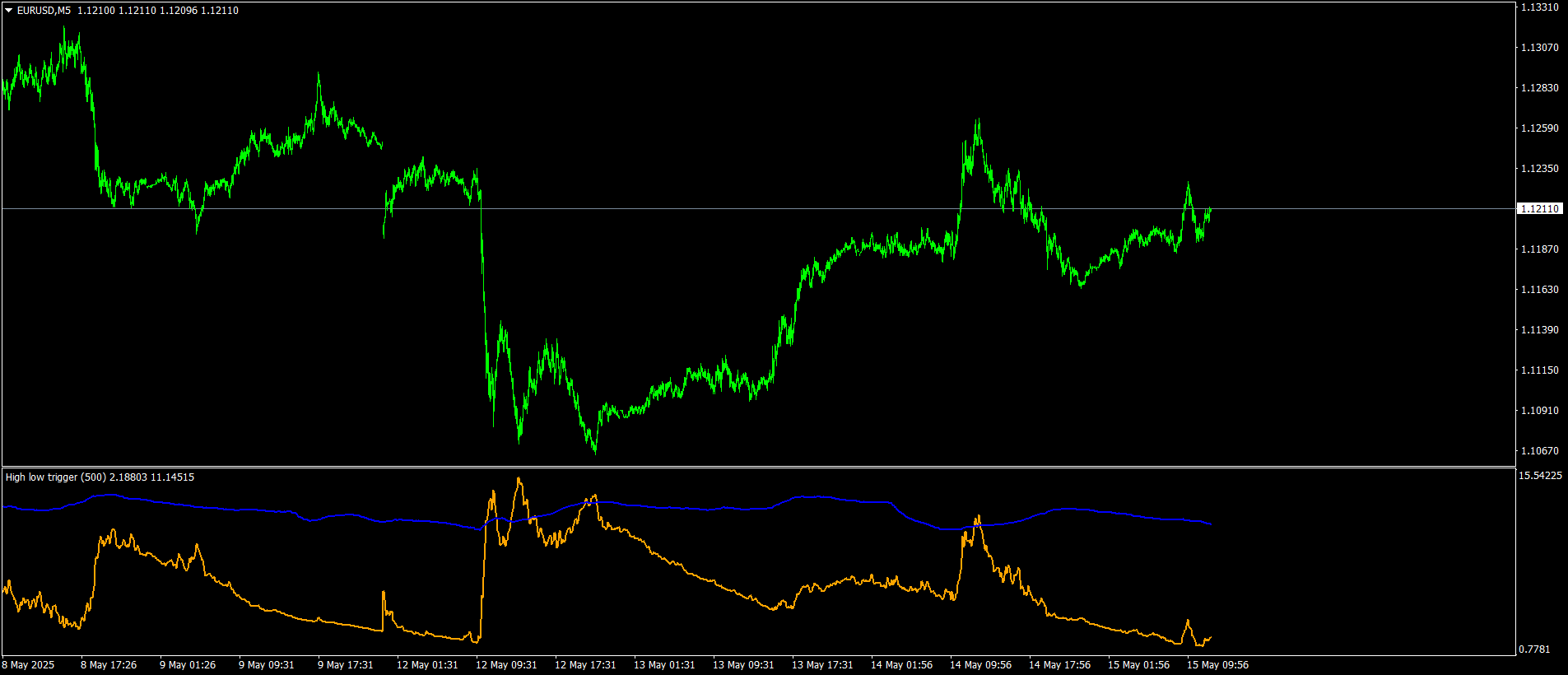This screenshot has width=1568, height=675.
Task: Select the 14 May 01:56 time axis label
Action: tap(901, 665)
